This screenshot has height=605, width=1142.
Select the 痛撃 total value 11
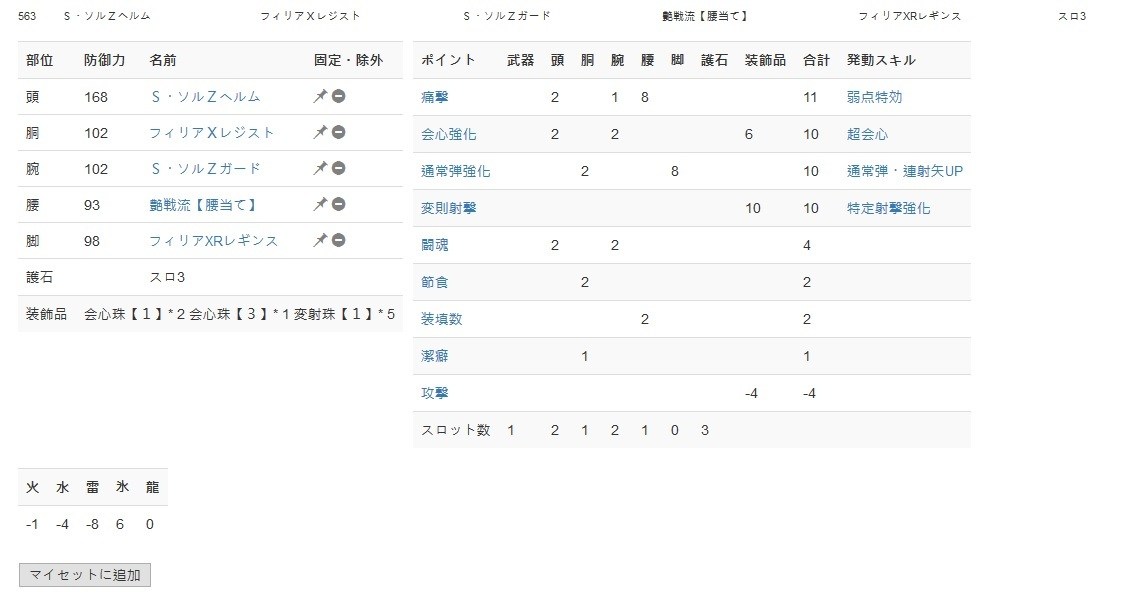[x=810, y=97]
